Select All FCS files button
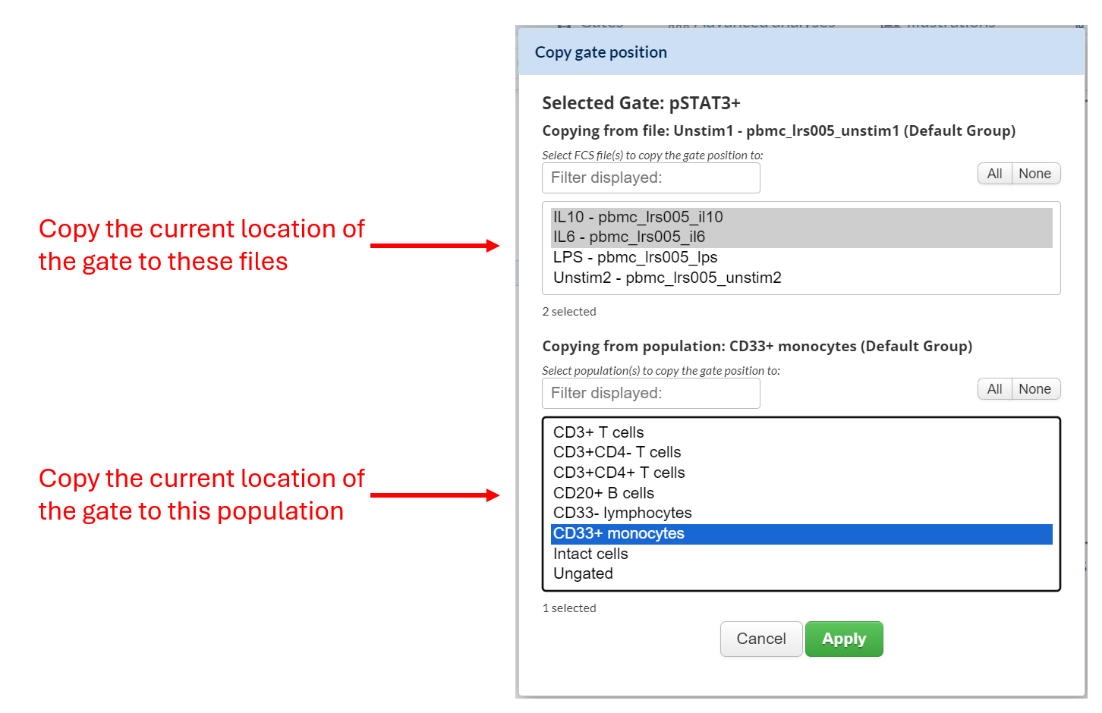The height and width of the screenshot is (713, 1102). (x=994, y=174)
